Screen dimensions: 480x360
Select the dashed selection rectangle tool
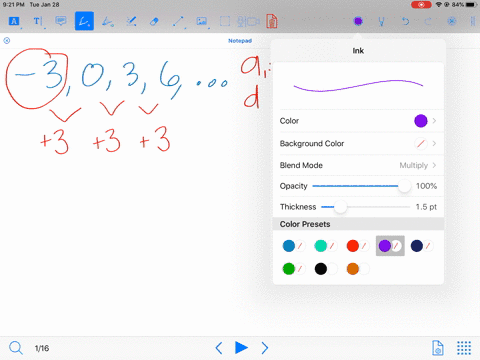225,22
